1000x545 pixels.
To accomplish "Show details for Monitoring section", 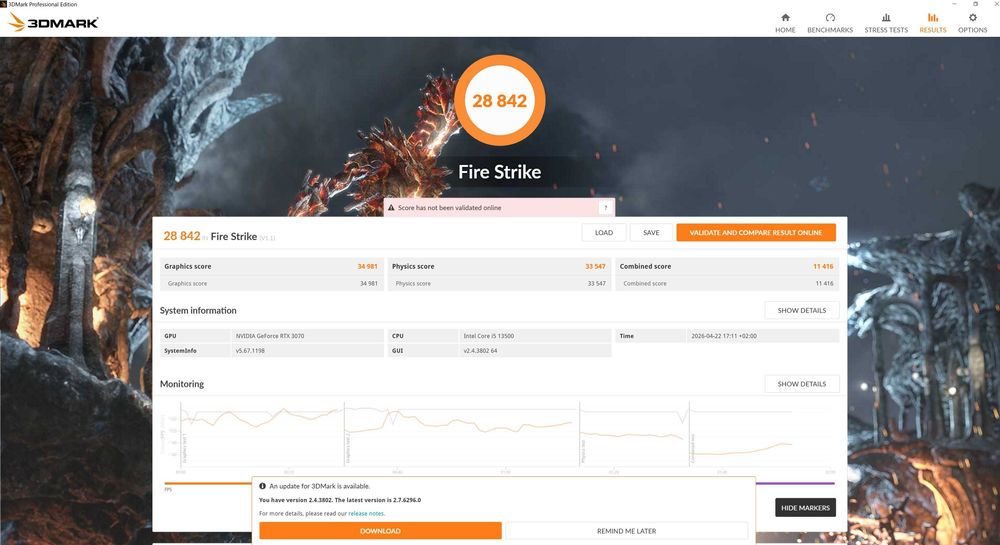I will (x=802, y=384).
